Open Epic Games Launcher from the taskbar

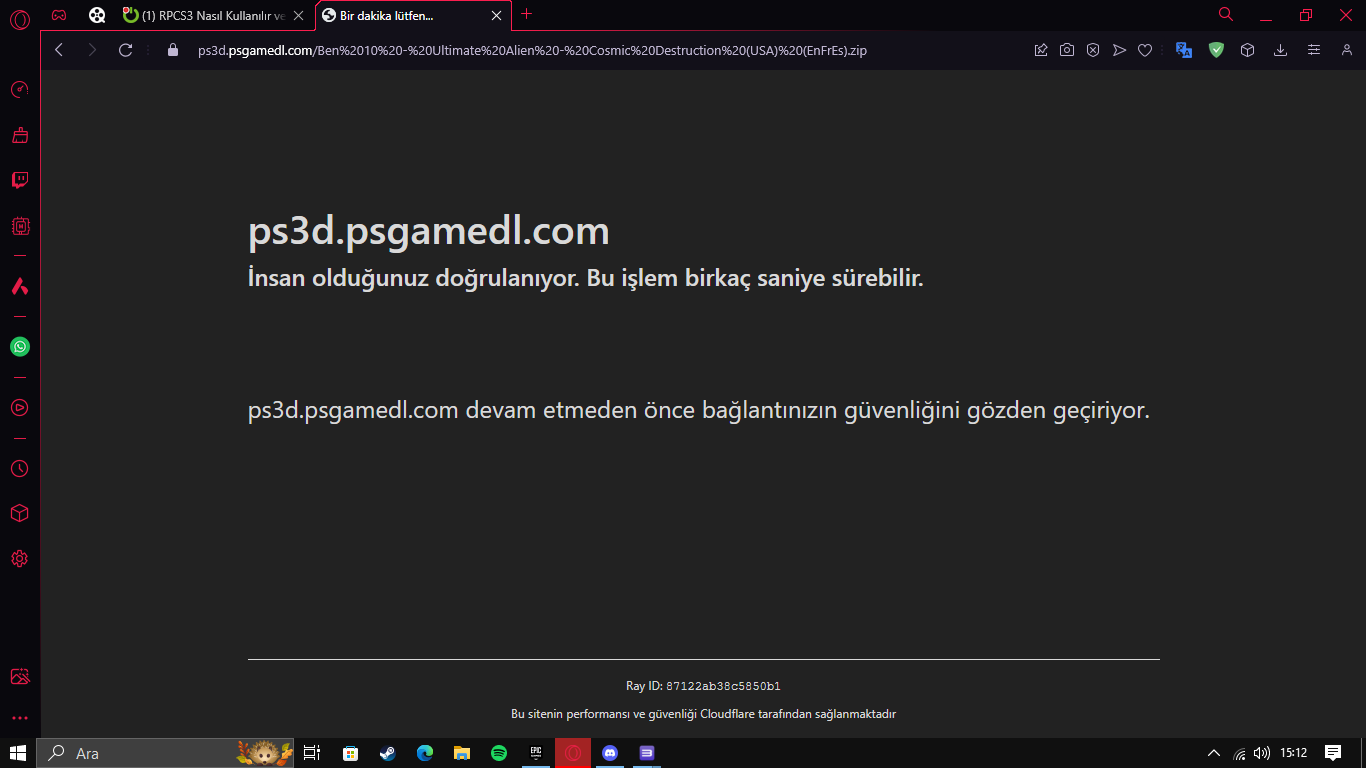coord(536,753)
